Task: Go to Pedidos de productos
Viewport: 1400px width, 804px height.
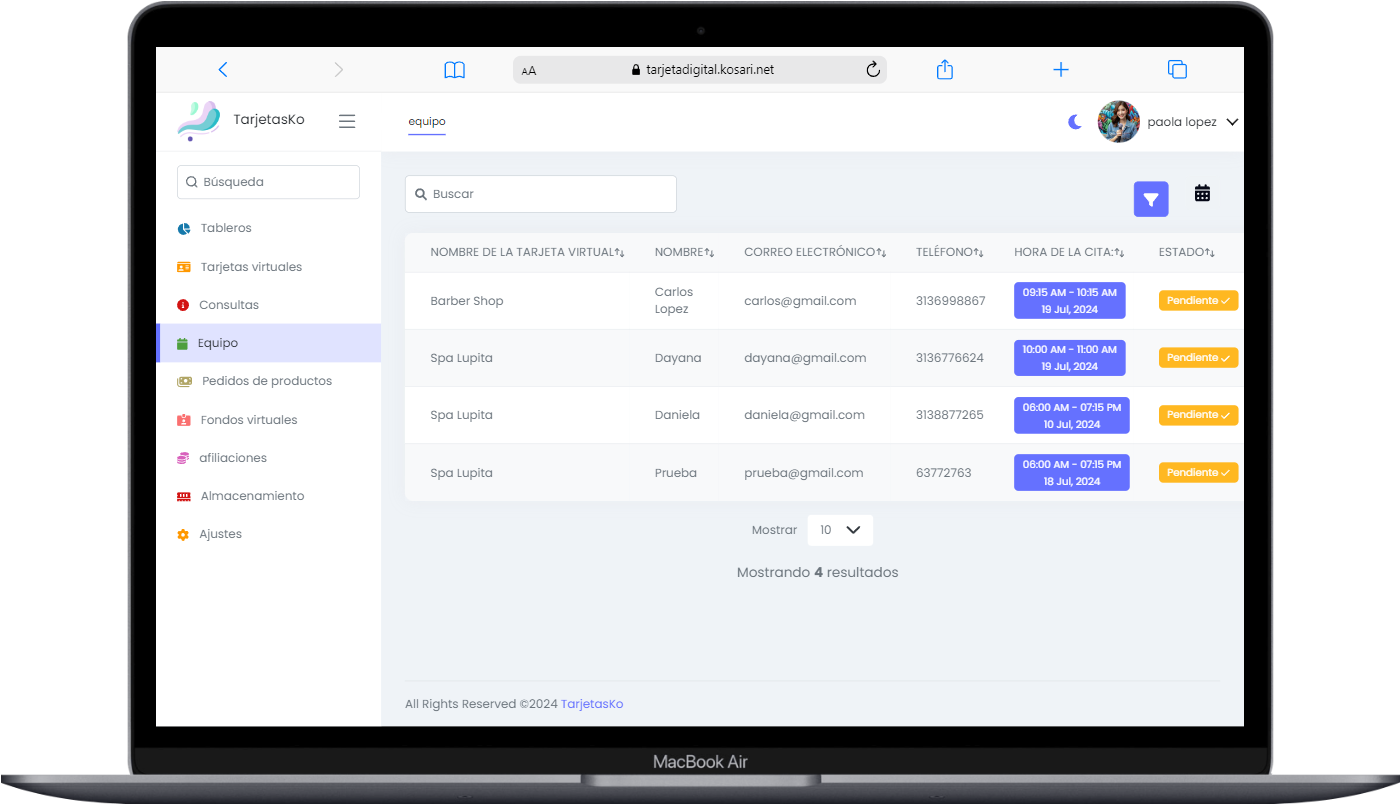Action: 266,381
